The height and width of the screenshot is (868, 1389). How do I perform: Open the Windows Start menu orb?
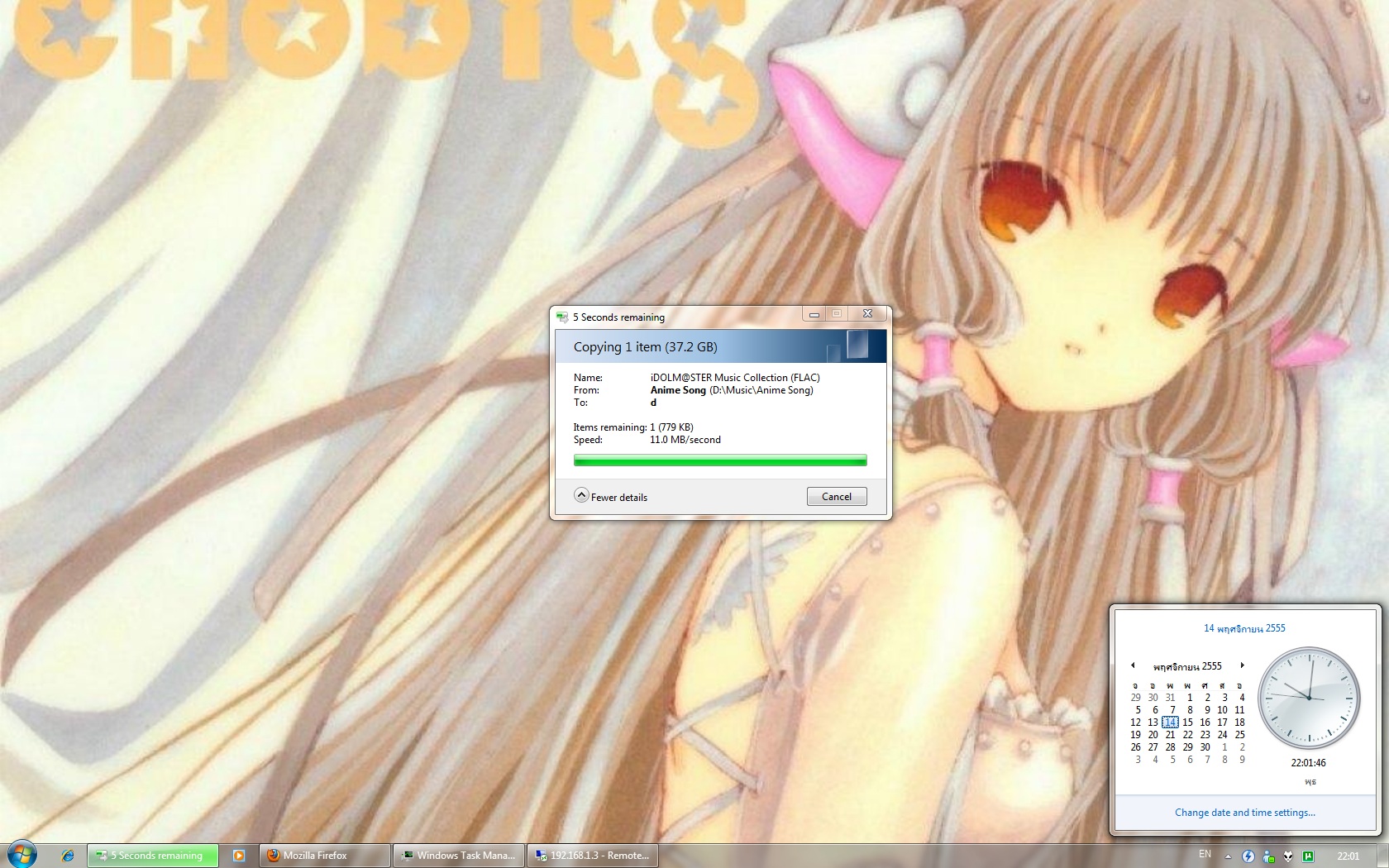[x=22, y=855]
